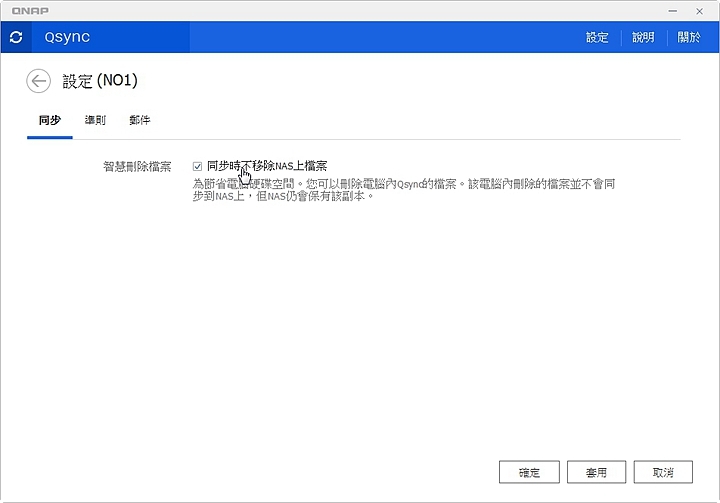Switch to the 郵件 tab
The width and height of the screenshot is (720, 503).
click(140, 120)
